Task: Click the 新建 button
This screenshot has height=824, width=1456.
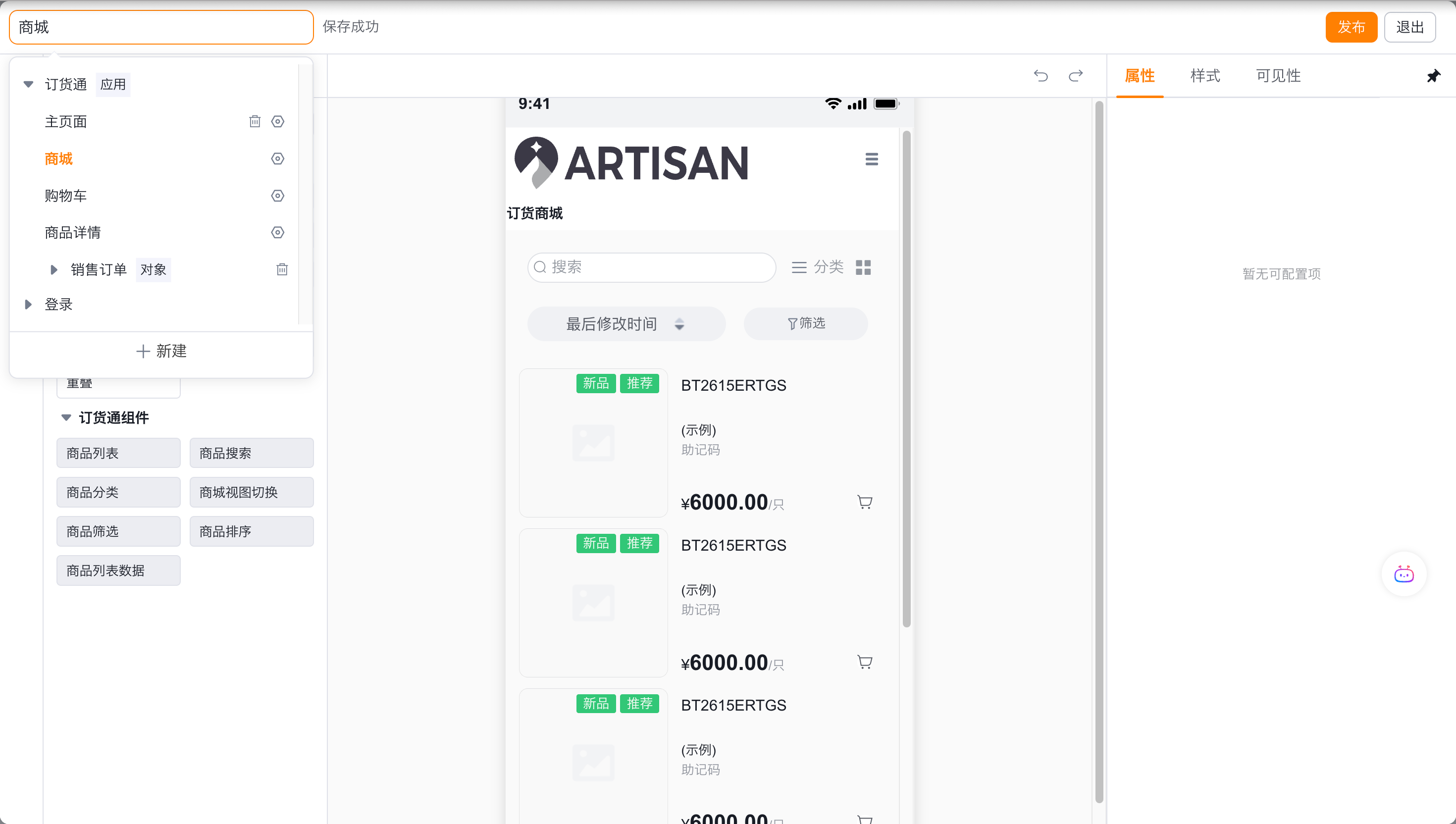Action: coord(161,351)
